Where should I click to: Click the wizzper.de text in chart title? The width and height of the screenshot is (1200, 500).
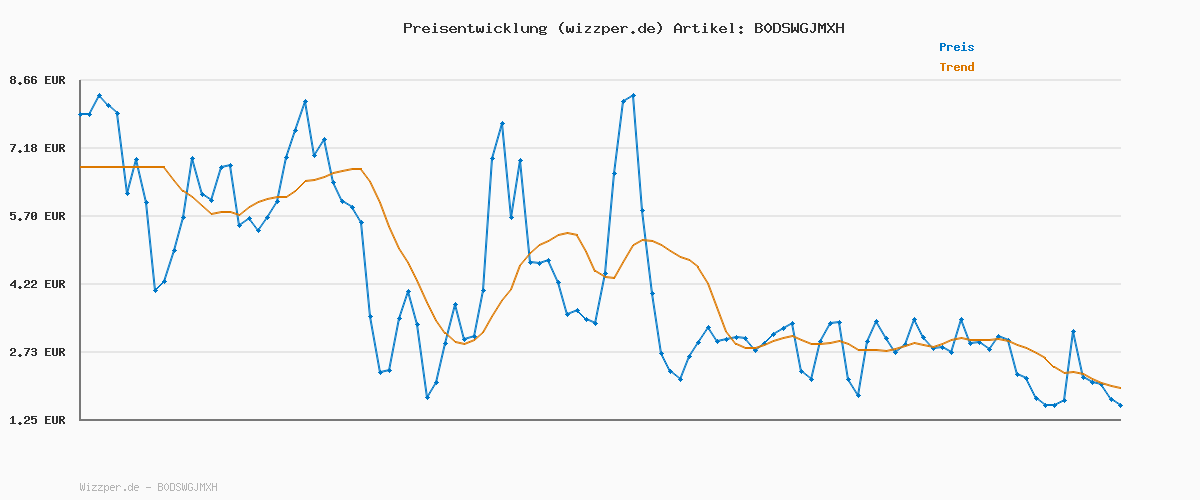tap(609, 28)
